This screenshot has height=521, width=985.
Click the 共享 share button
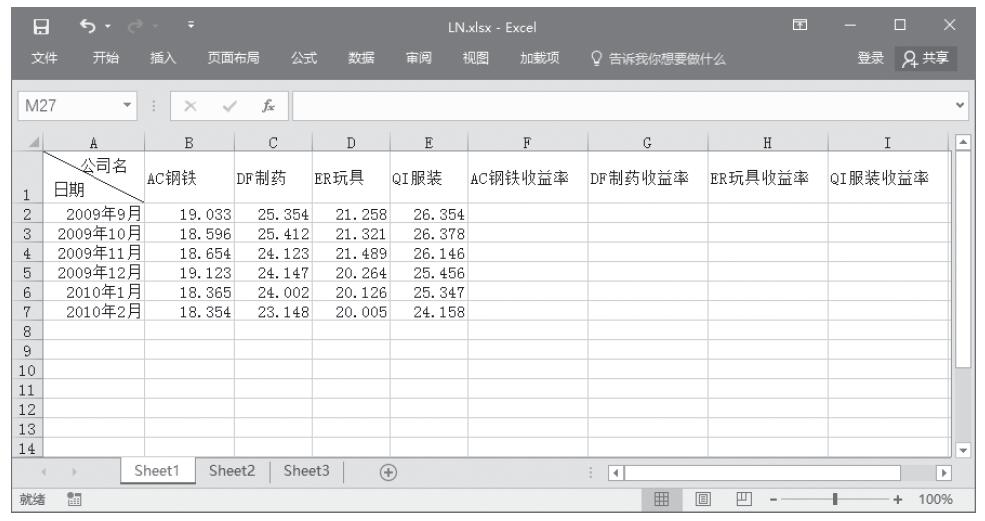(x=926, y=57)
